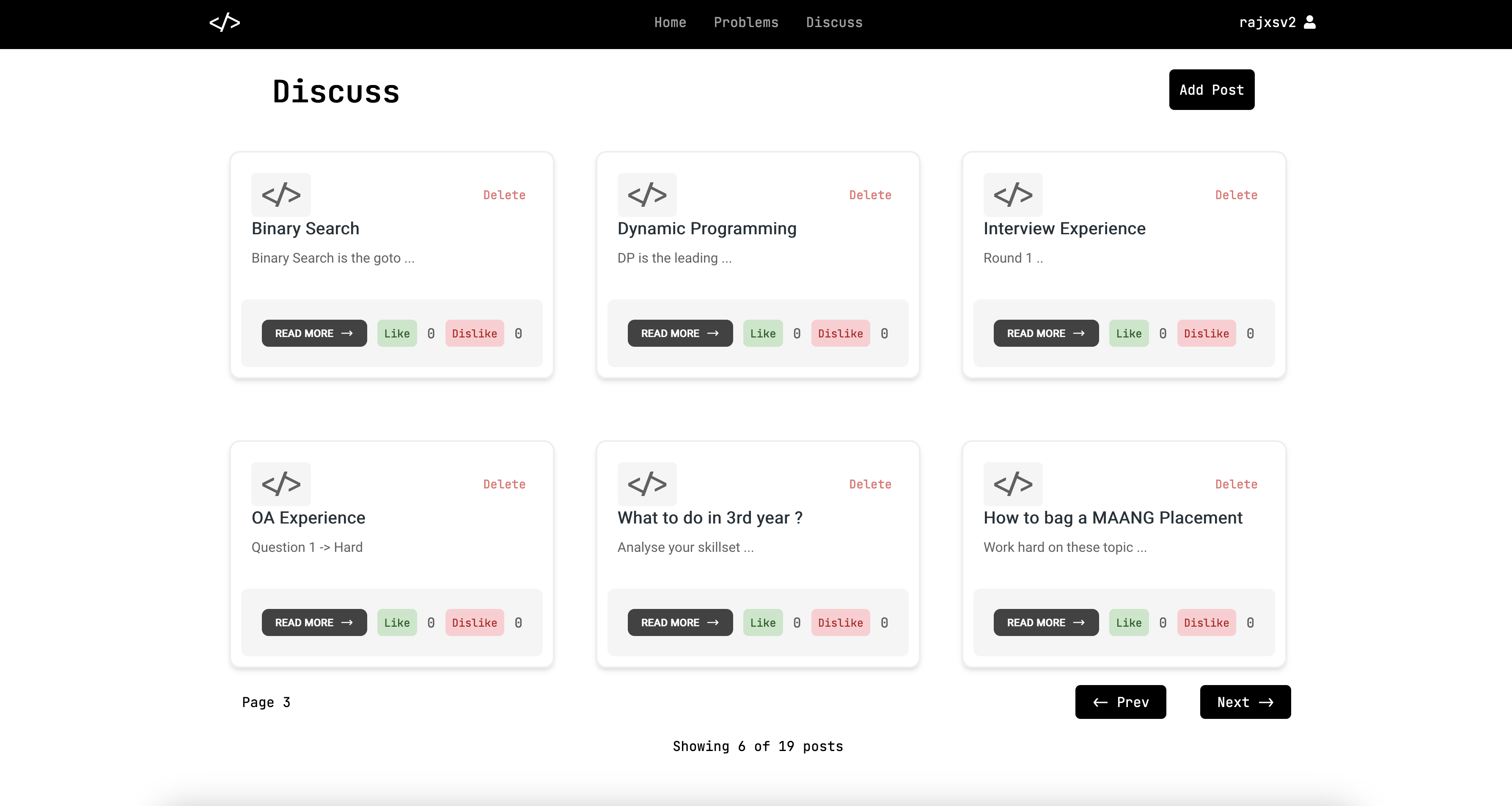Go back with the Prev button
1512x806 pixels.
tap(1120, 702)
